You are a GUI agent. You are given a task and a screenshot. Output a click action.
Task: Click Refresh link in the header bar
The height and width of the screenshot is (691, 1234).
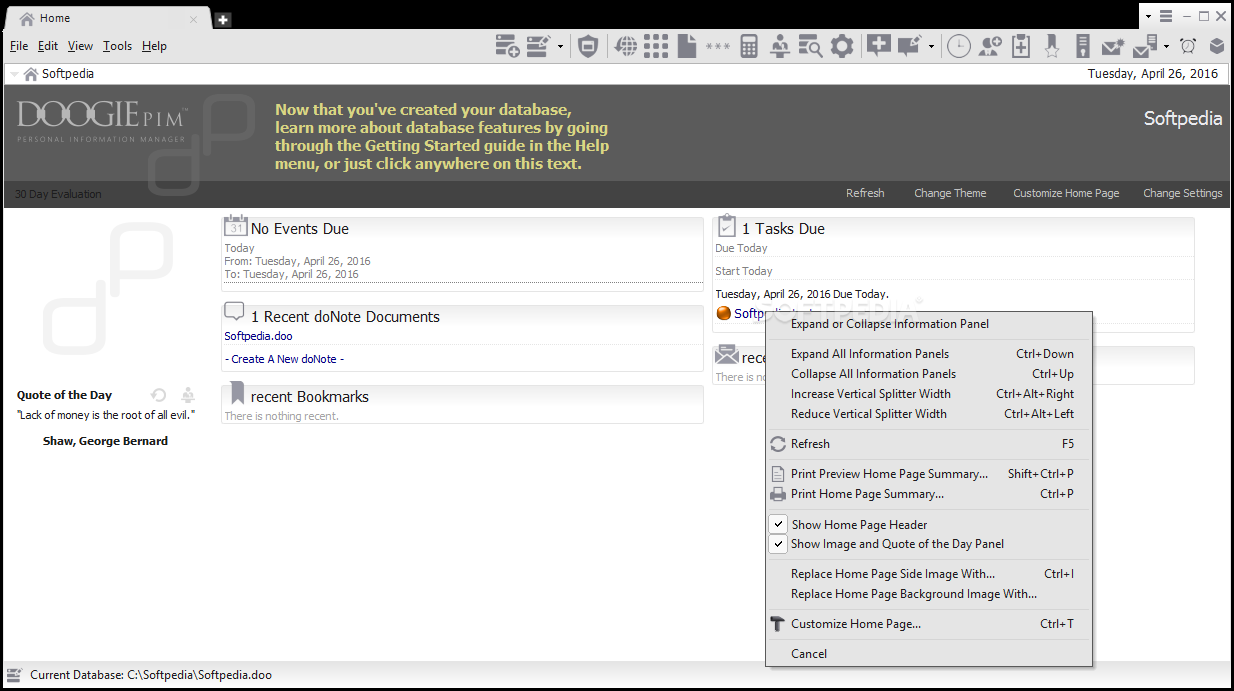865,193
